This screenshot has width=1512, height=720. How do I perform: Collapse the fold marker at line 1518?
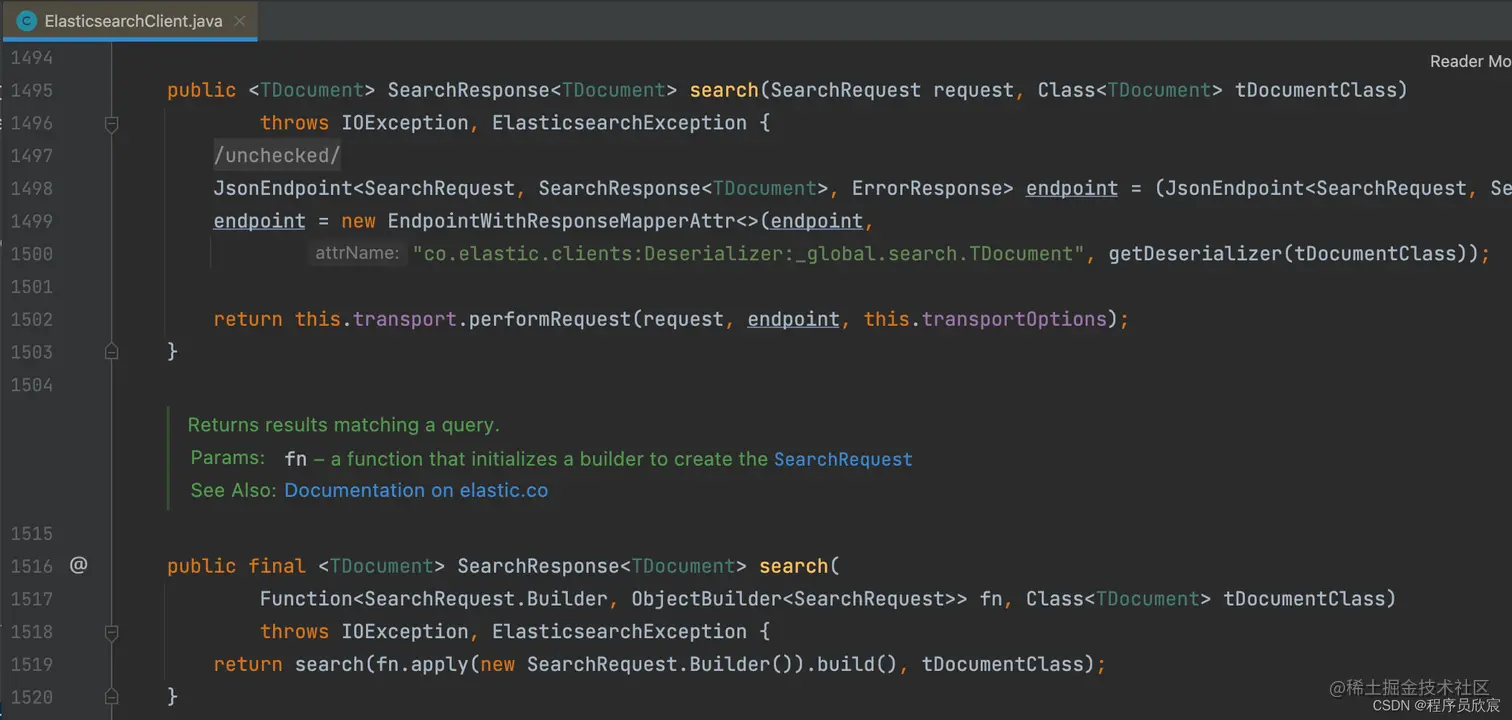tap(111, 632)
